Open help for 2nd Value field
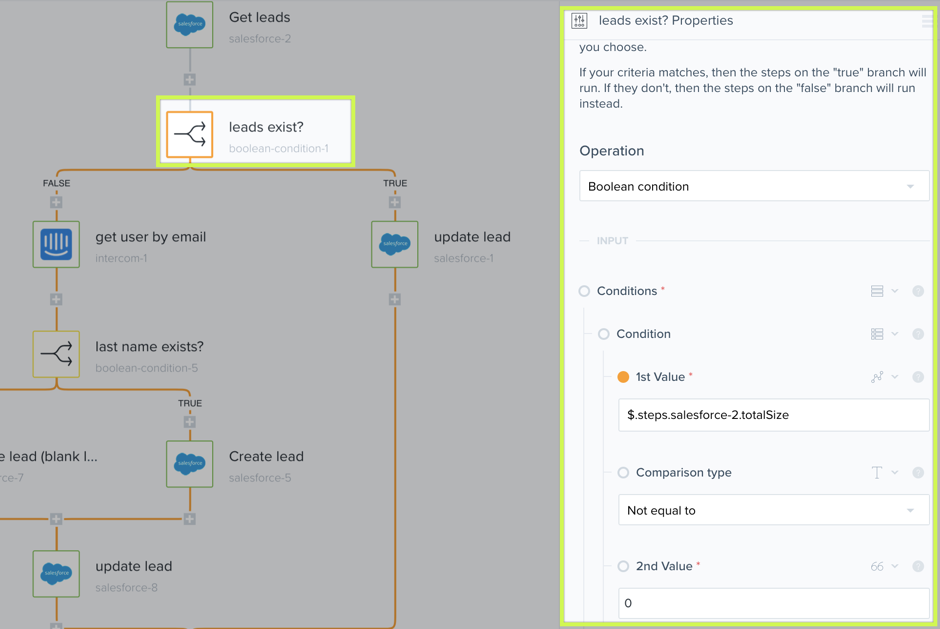 coord(918,566)
